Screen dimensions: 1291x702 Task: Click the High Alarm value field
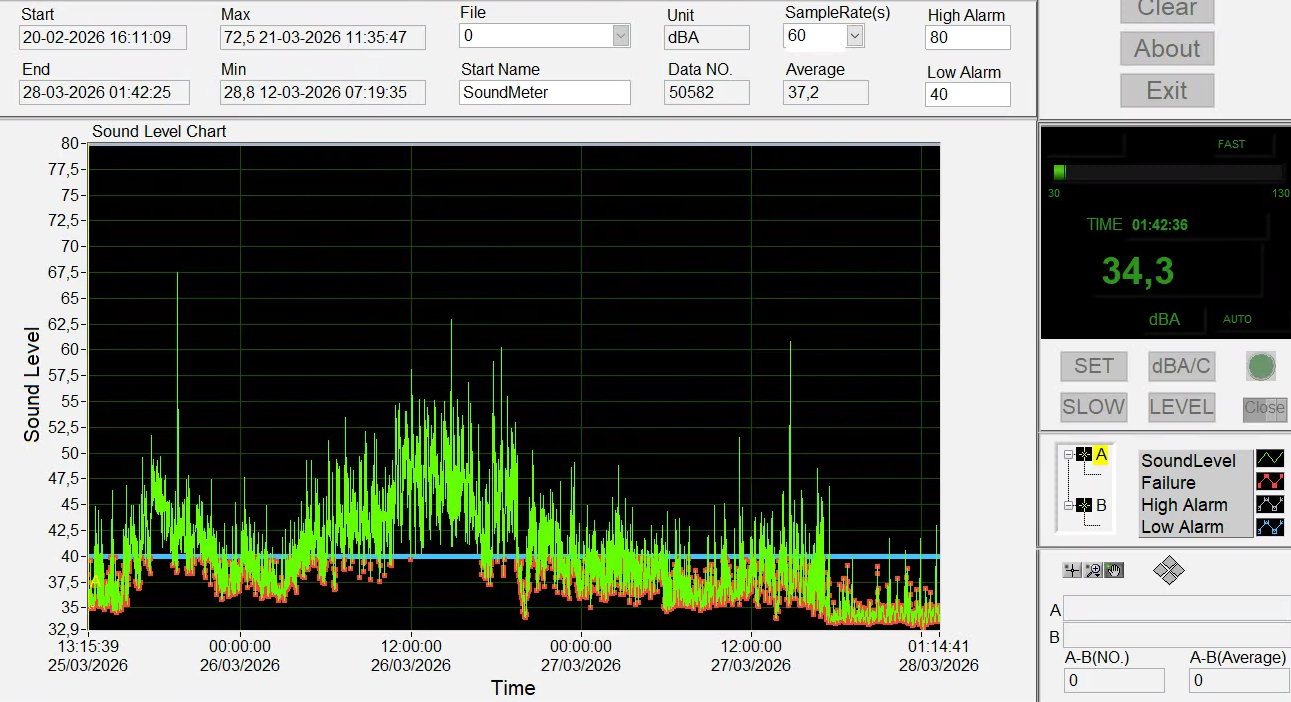967,38
